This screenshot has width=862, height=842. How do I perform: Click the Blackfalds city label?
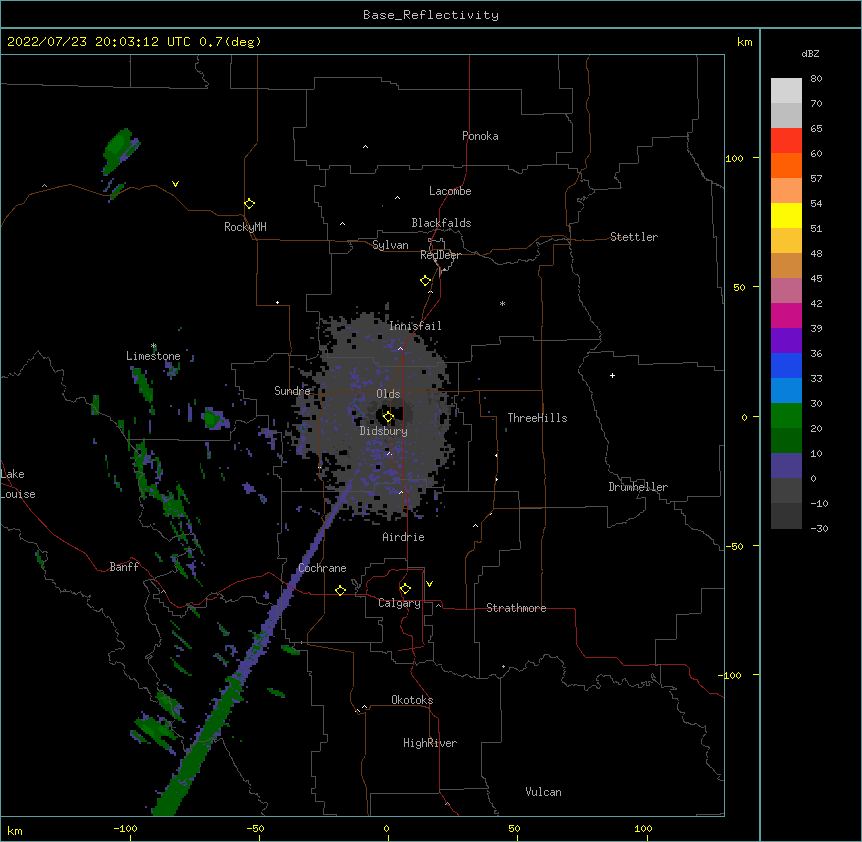(441, 223)
